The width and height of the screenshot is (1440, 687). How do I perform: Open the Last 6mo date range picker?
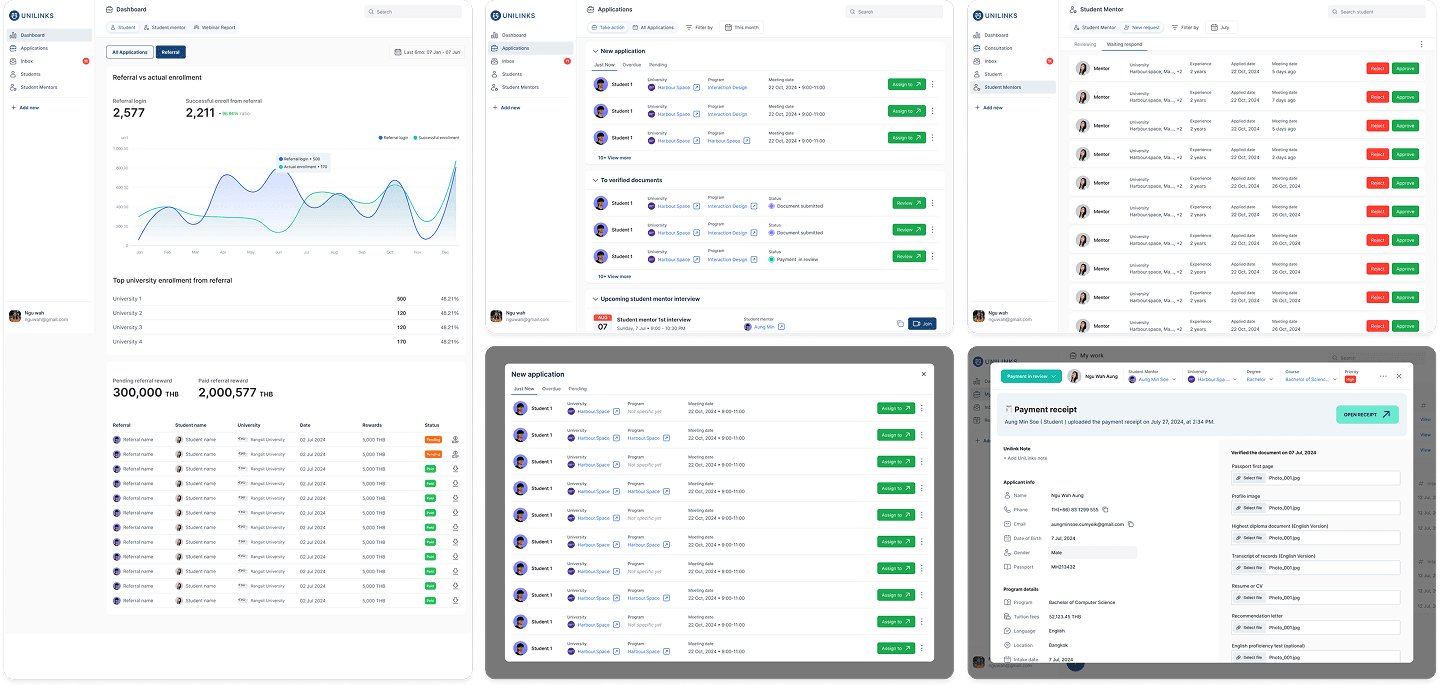pyautogui.click(x=427, y=51)
